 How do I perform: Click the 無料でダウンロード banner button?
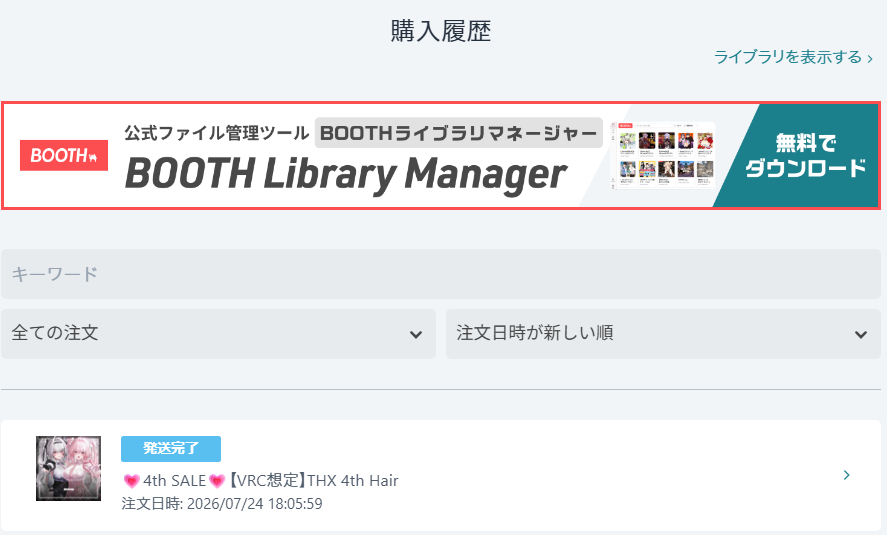[805, 156]
